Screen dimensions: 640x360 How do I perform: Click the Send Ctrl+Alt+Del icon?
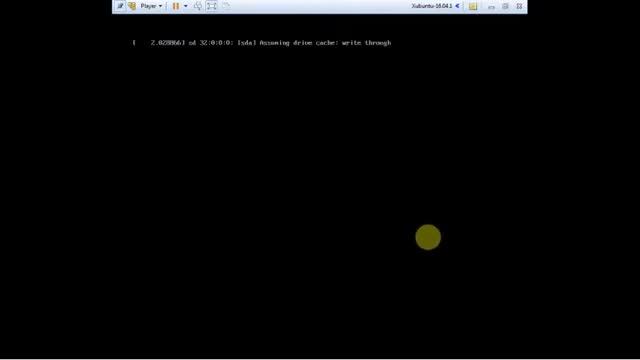point(198,6)
